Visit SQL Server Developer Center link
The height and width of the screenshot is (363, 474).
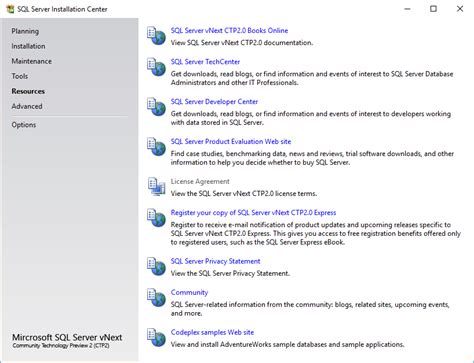coord(214,102)
